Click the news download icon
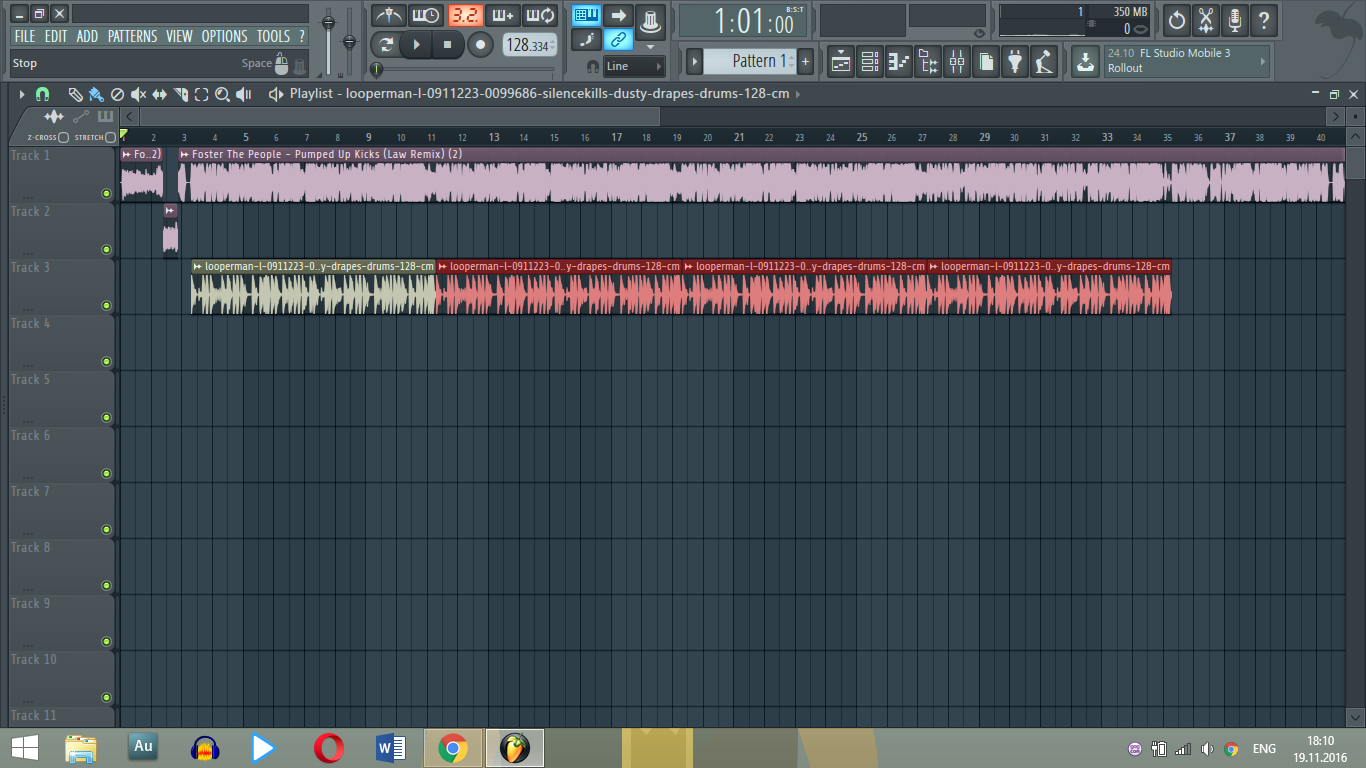The image size is (1366, 768). 1085,61
